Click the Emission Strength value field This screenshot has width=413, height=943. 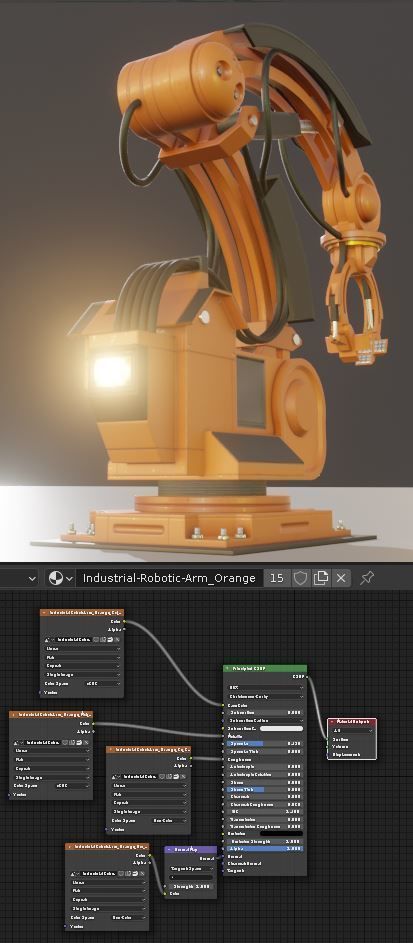click(x=265, y=841)
